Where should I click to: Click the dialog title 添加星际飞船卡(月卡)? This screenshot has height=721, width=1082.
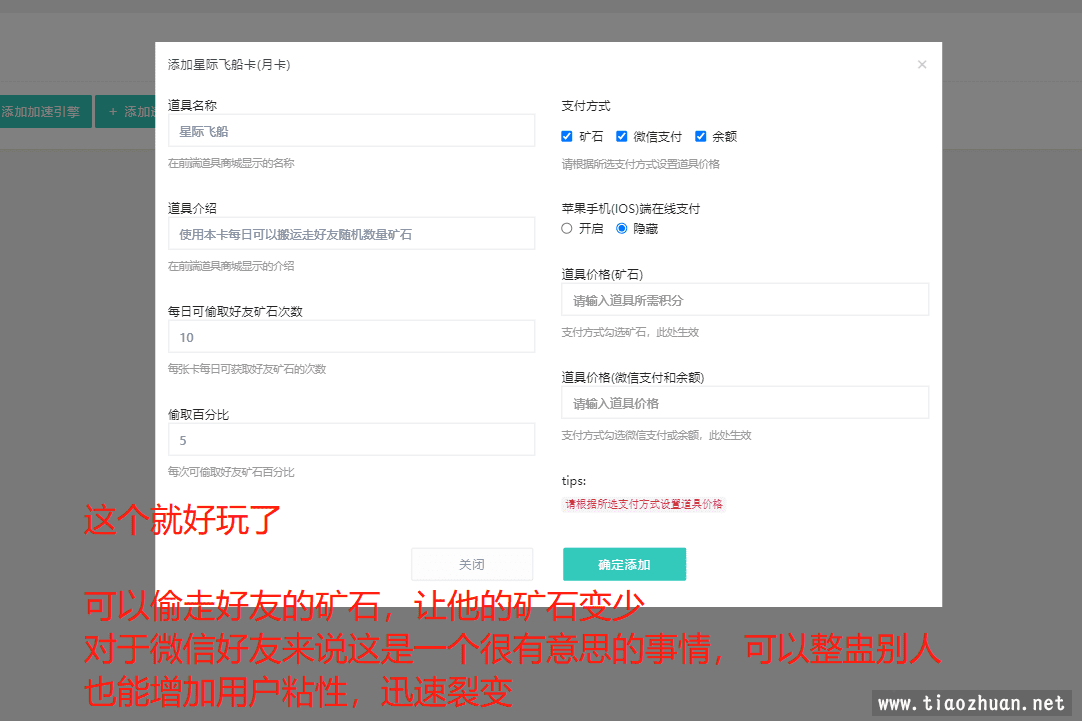tap(229, 65)
